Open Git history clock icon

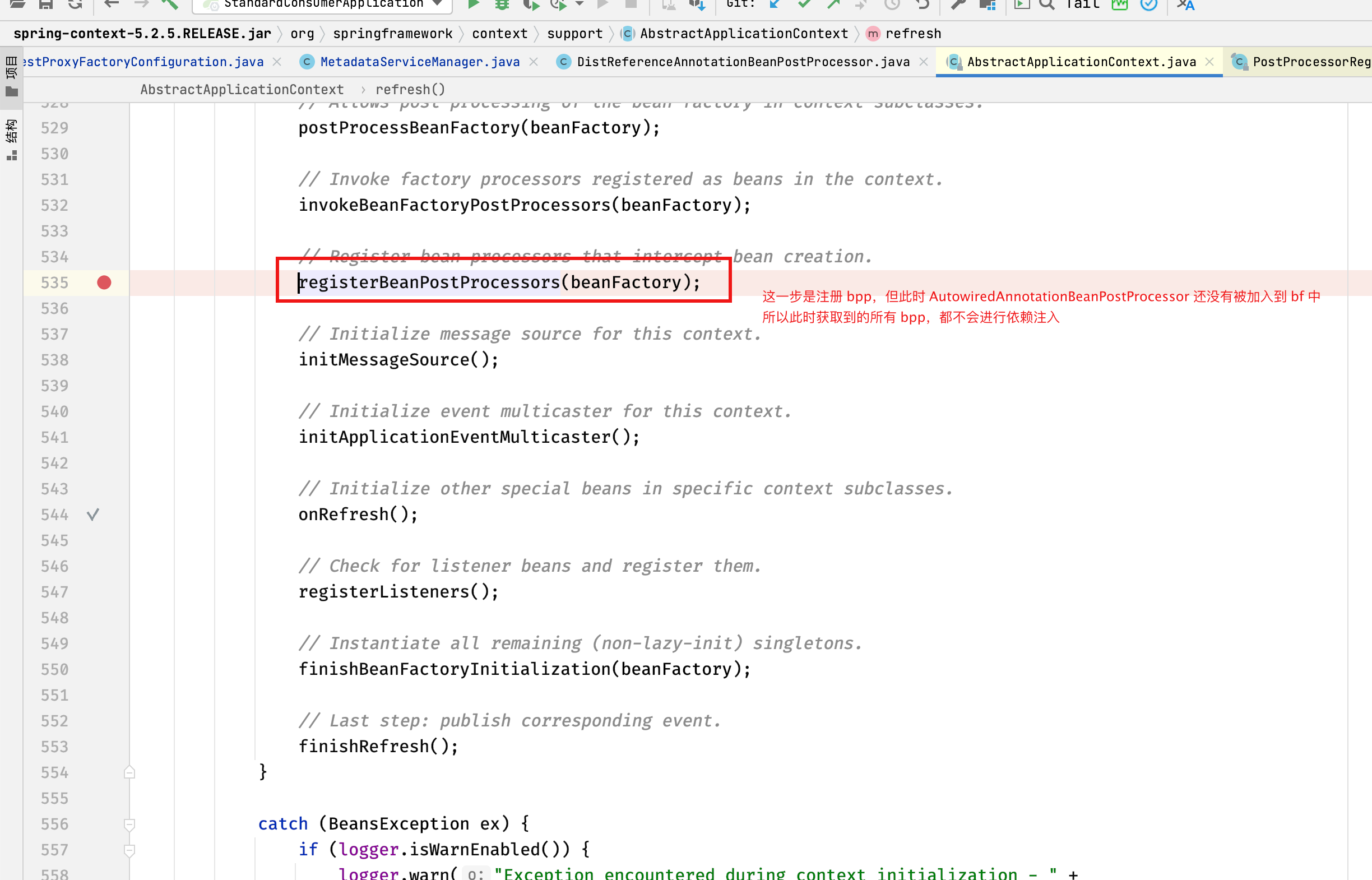tap(892, 4)
